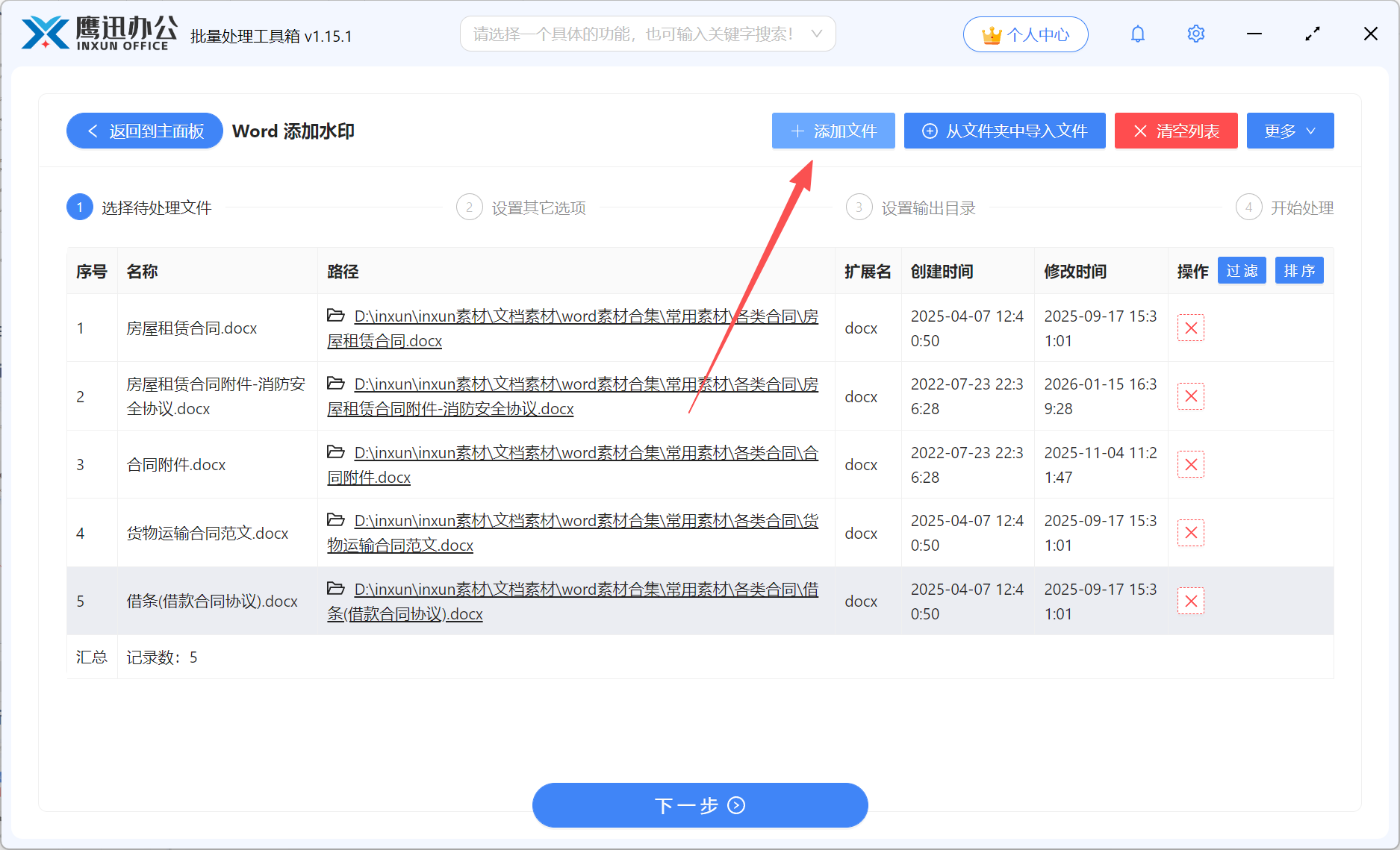The image size is (1400, 850).
Task: Select step 4 开始处理
Action: (1285, 207)
